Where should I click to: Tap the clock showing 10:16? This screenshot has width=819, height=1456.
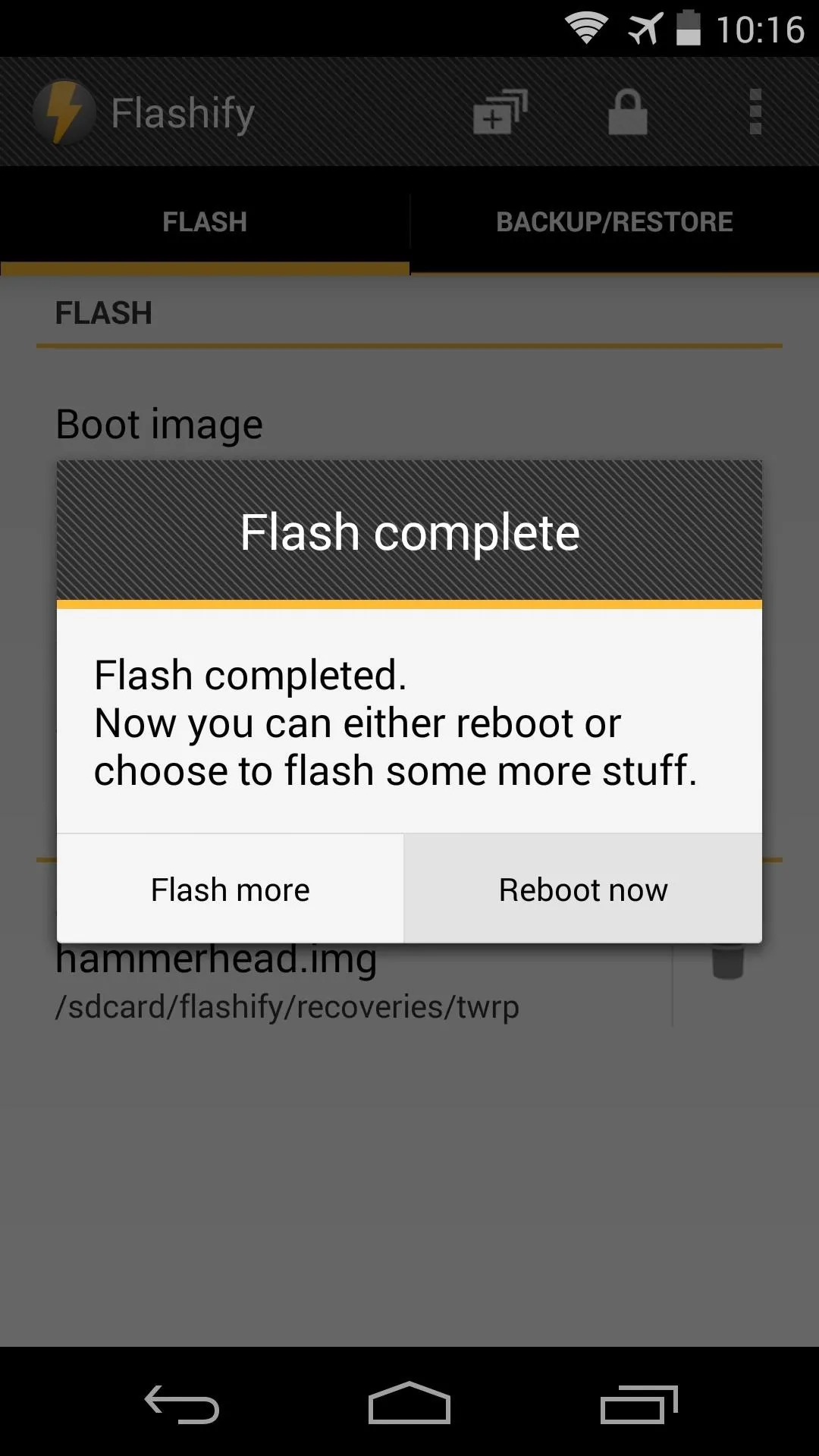tap(760, 30)
